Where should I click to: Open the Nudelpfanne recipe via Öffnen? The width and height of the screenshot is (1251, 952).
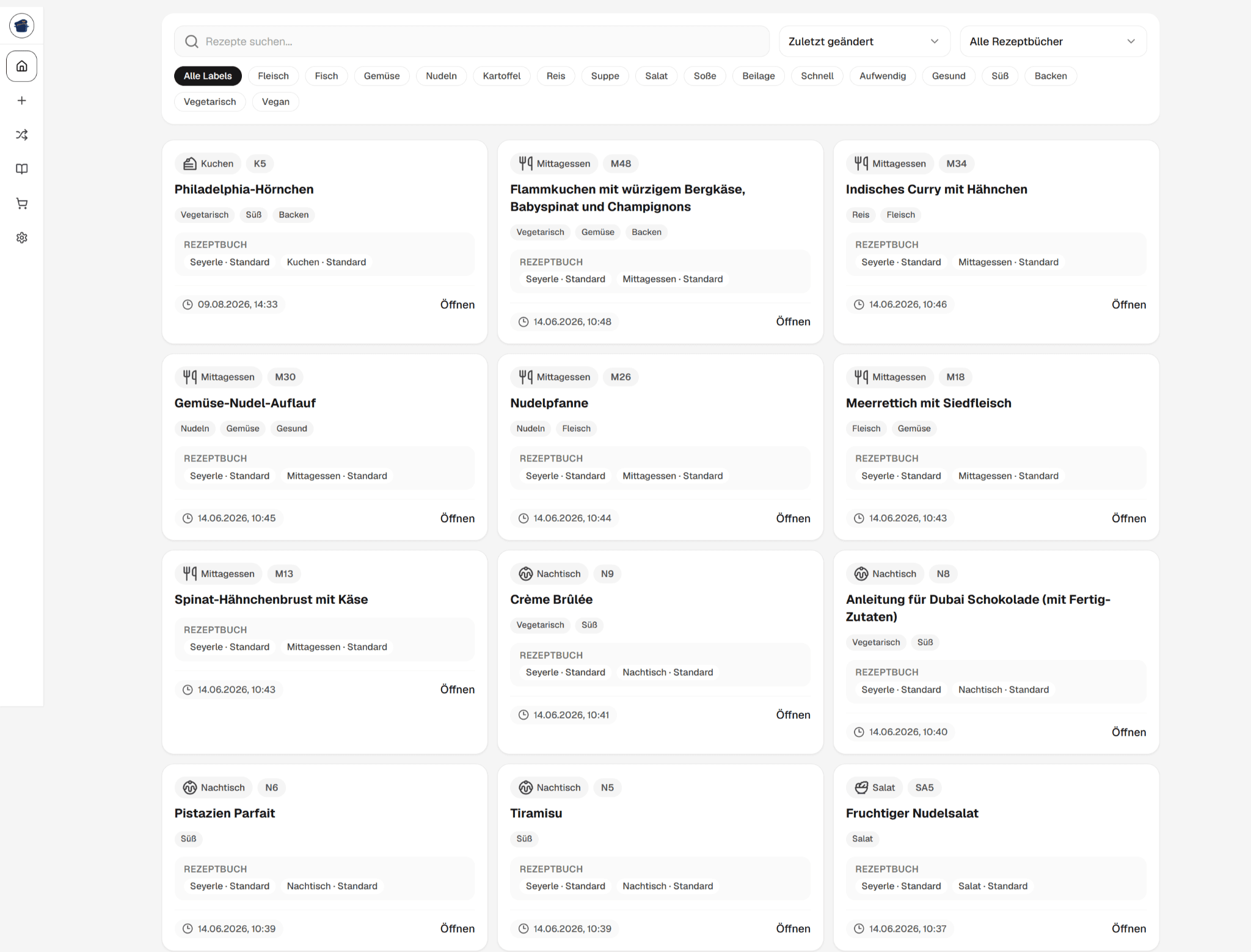793,518
